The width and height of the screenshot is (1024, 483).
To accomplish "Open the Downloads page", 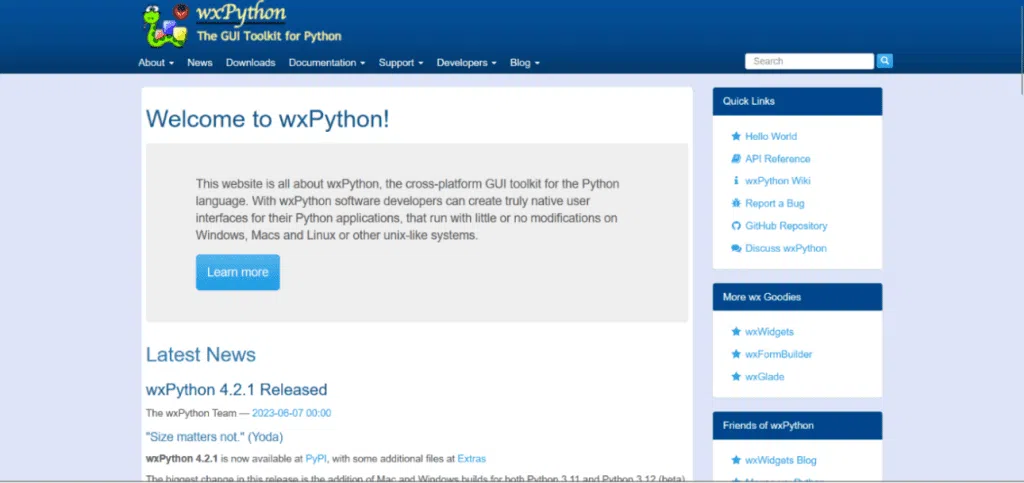I will [250, 63].
